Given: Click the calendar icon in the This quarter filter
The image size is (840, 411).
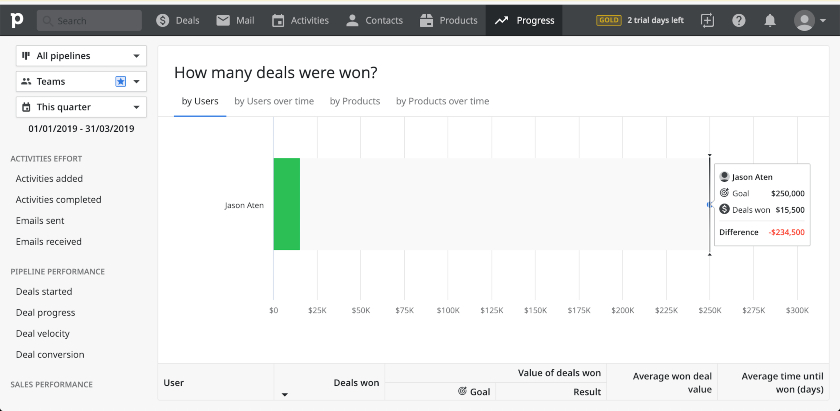Looking at the screenshot, I should [26, 107].
